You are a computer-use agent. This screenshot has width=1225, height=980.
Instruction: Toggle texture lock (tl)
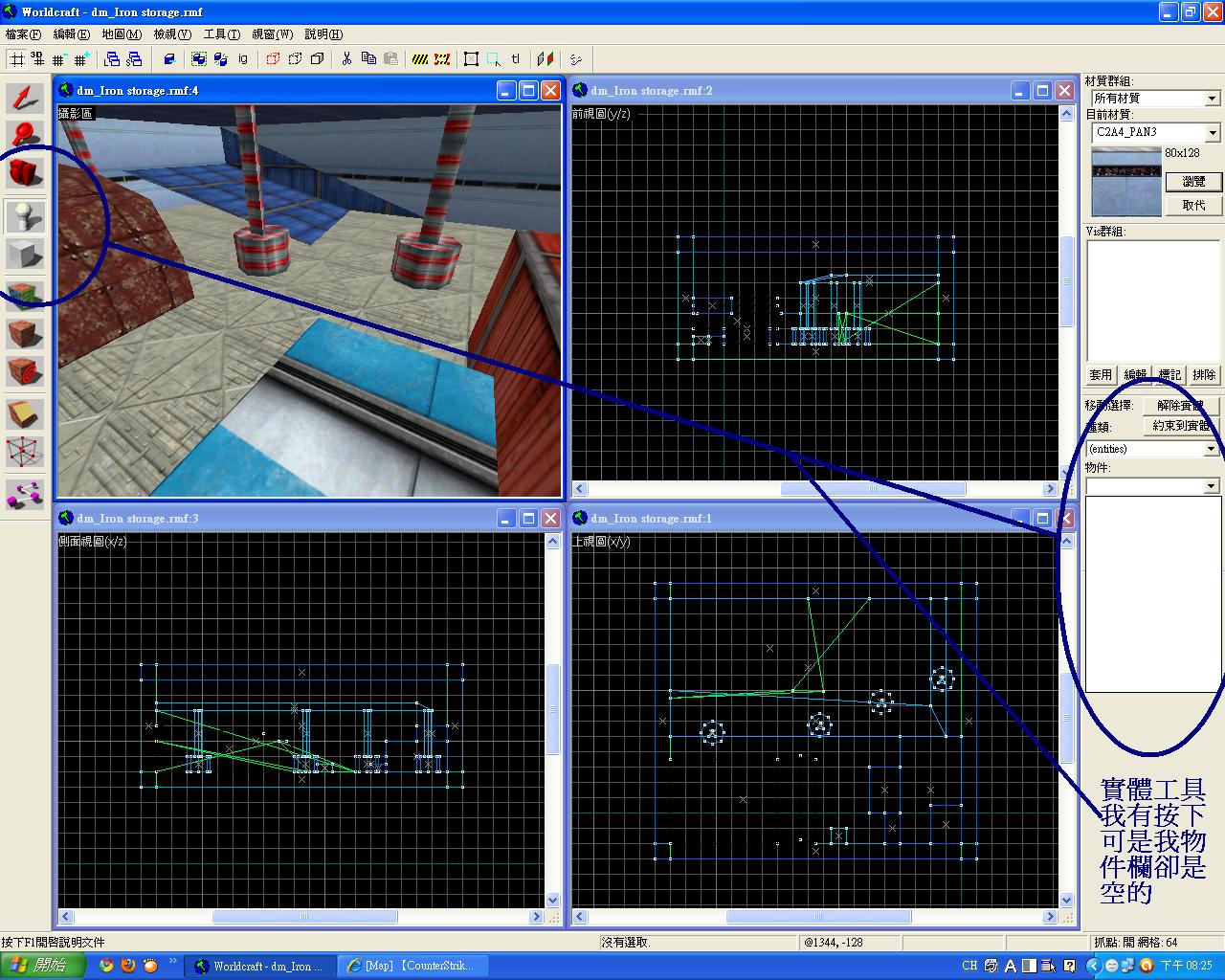click(515, 59)
